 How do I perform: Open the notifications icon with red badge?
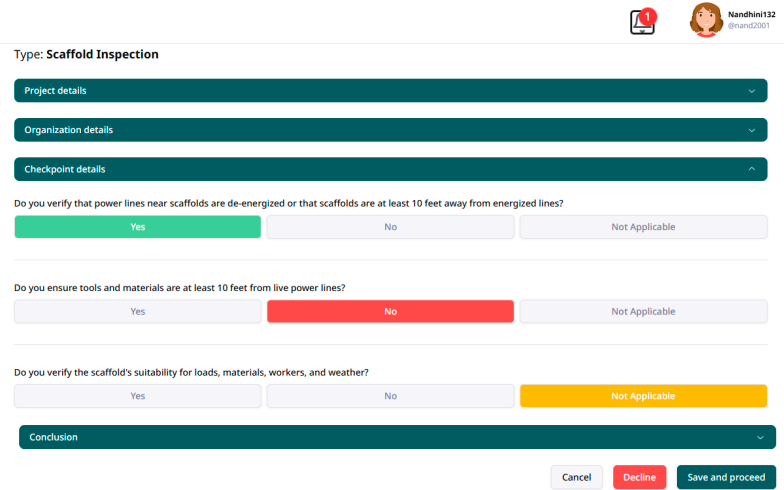[x=642, y=22]
